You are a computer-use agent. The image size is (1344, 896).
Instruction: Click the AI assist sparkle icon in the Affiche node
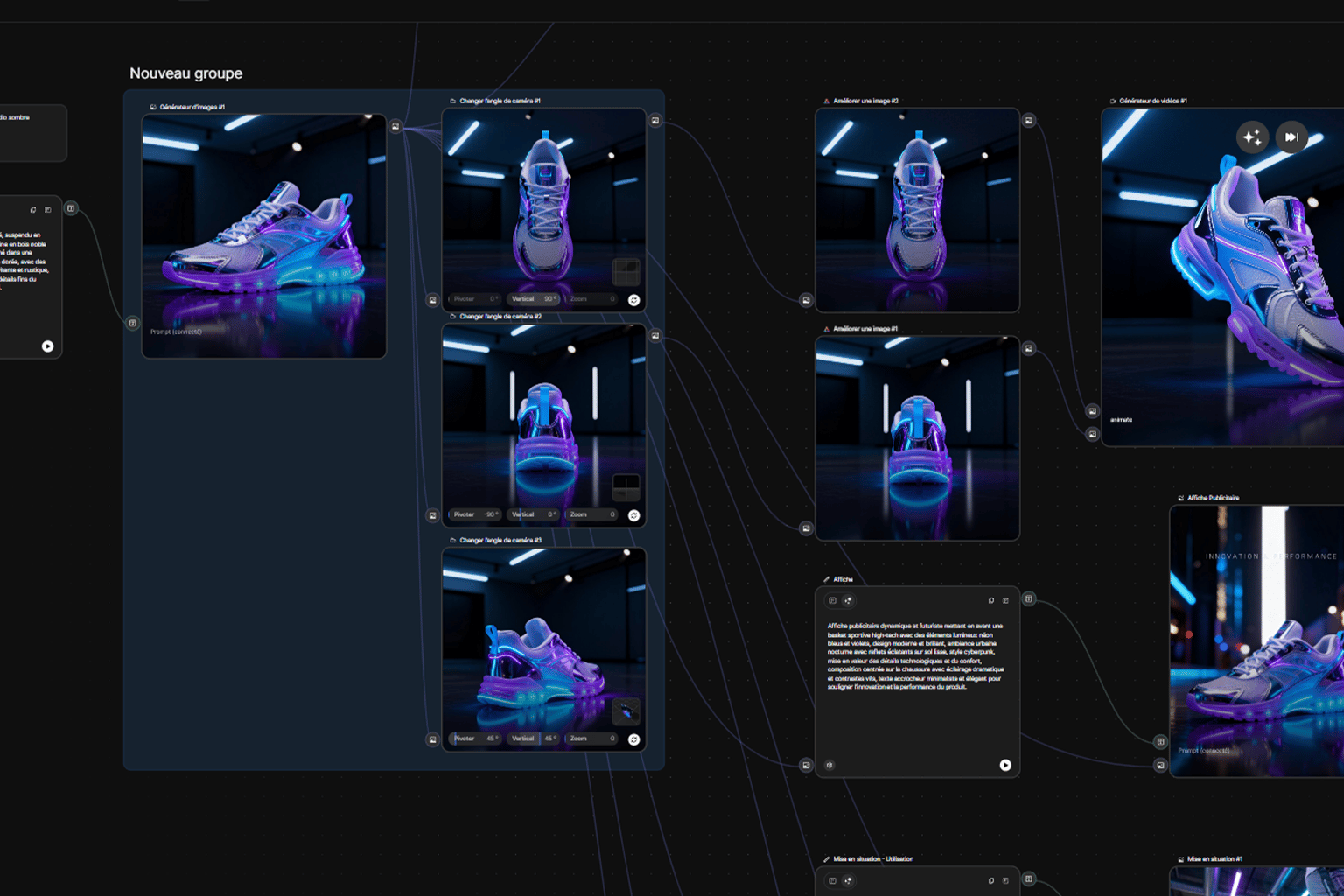(848, 601)
